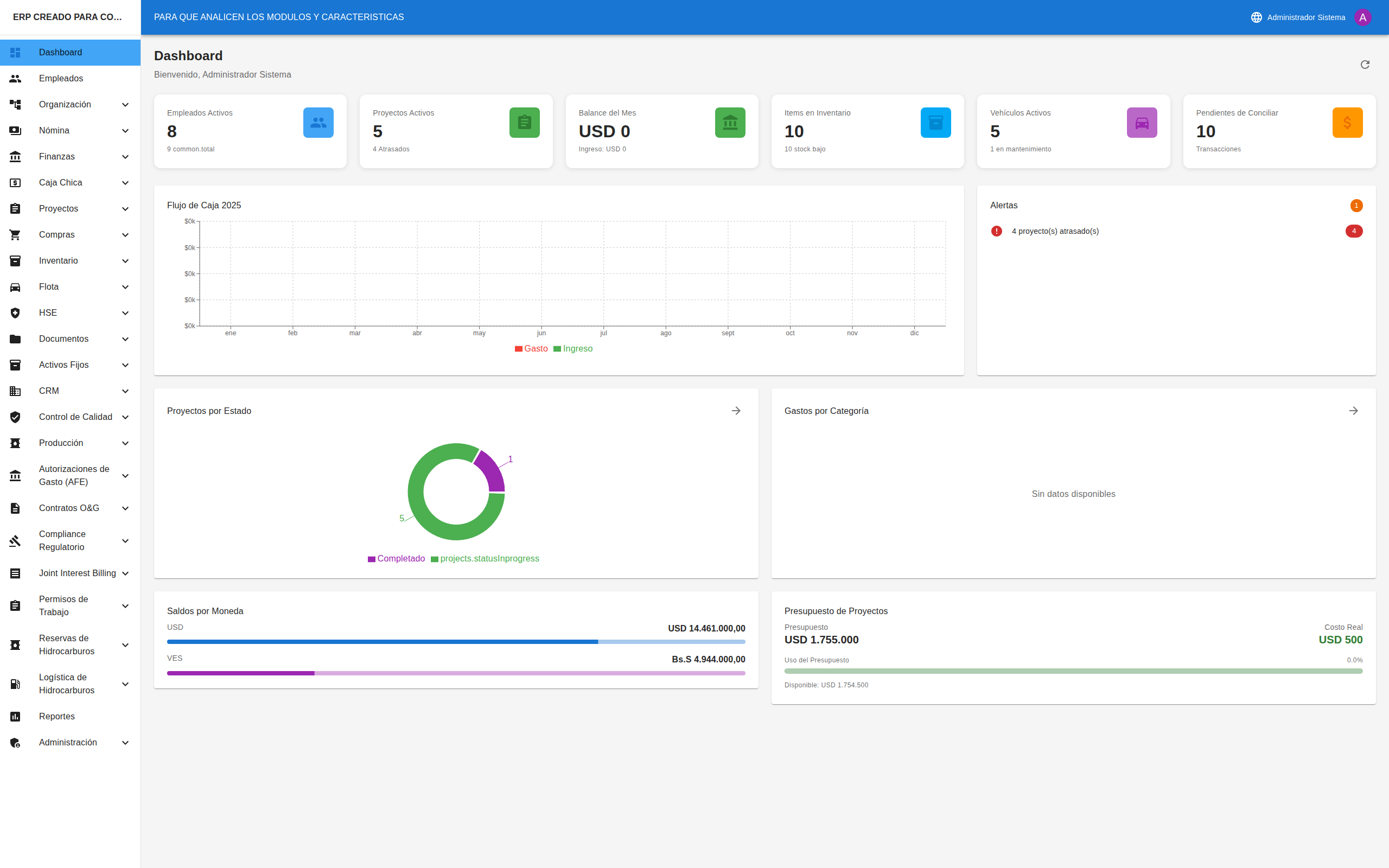Toggle the Ingreso legend in Flujo de Caja

point(573,348)
